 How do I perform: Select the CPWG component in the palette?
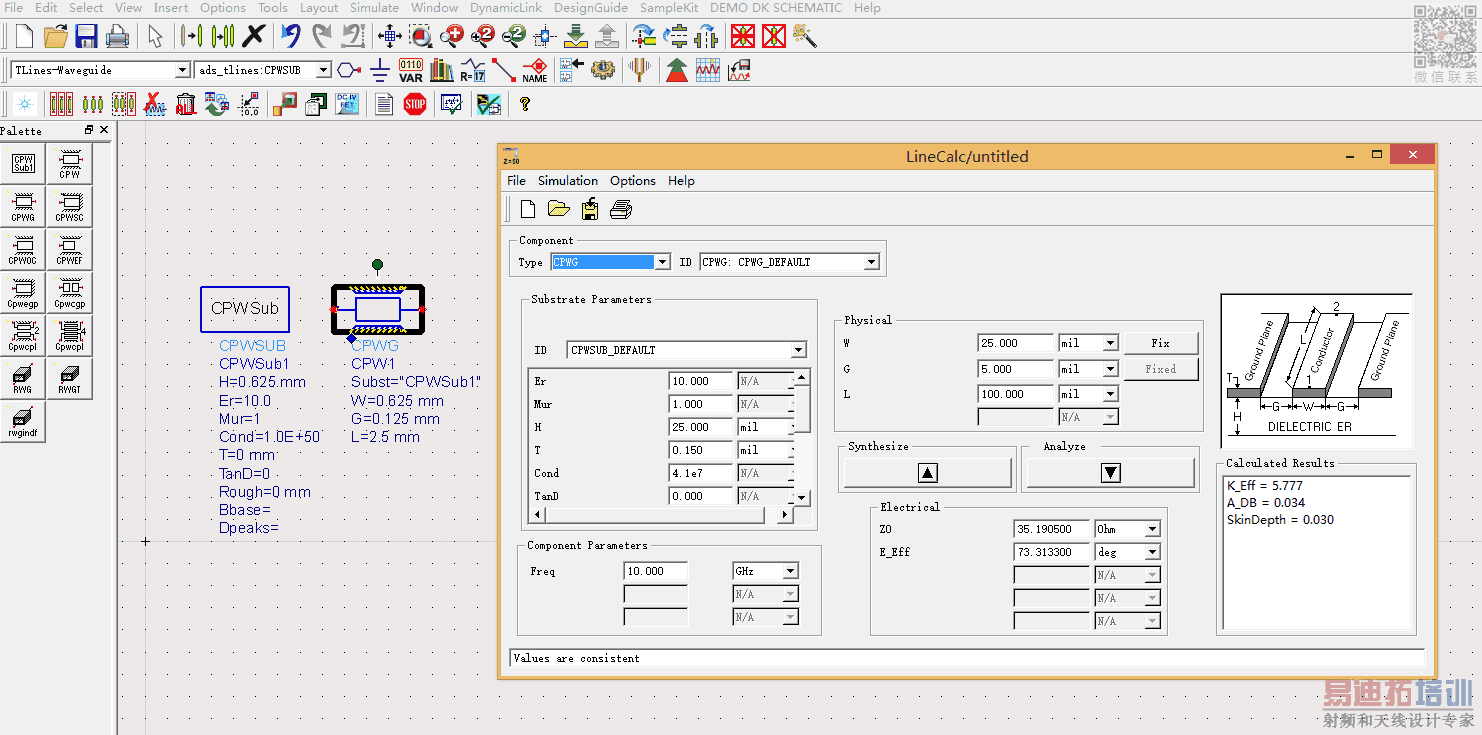(23, 206)
